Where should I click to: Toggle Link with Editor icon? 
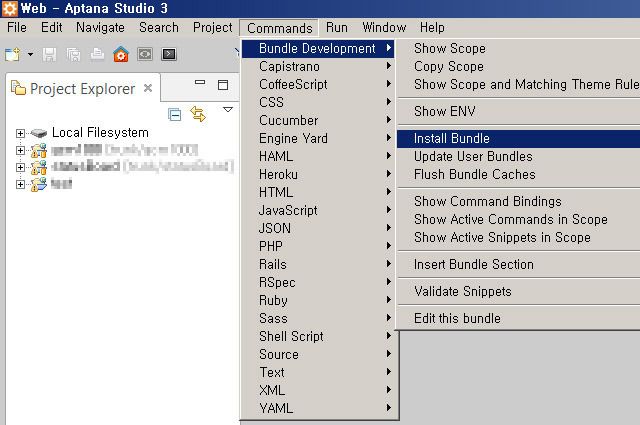click(198, 114)
